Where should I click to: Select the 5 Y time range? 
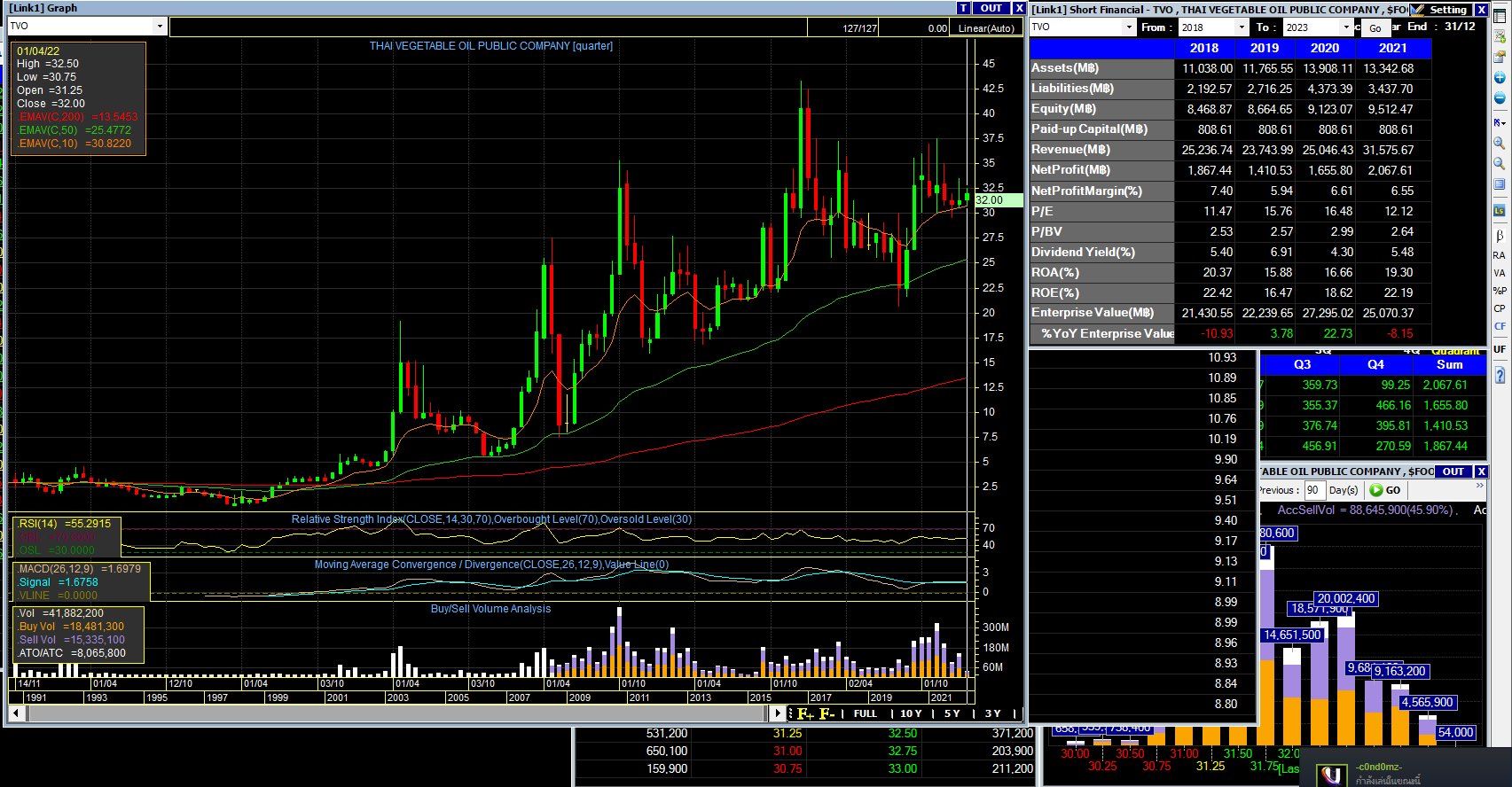point(952,713)
